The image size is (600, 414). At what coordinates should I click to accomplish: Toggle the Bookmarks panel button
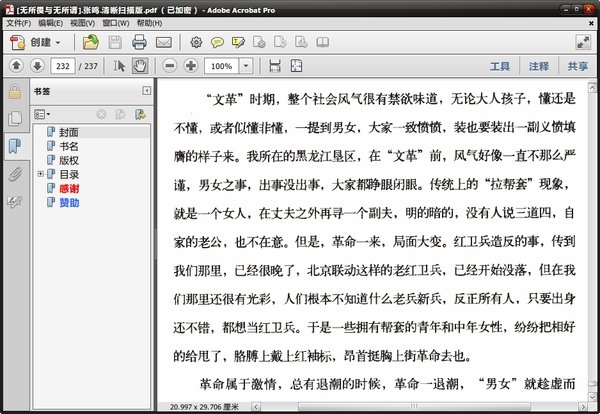[14, 147]
